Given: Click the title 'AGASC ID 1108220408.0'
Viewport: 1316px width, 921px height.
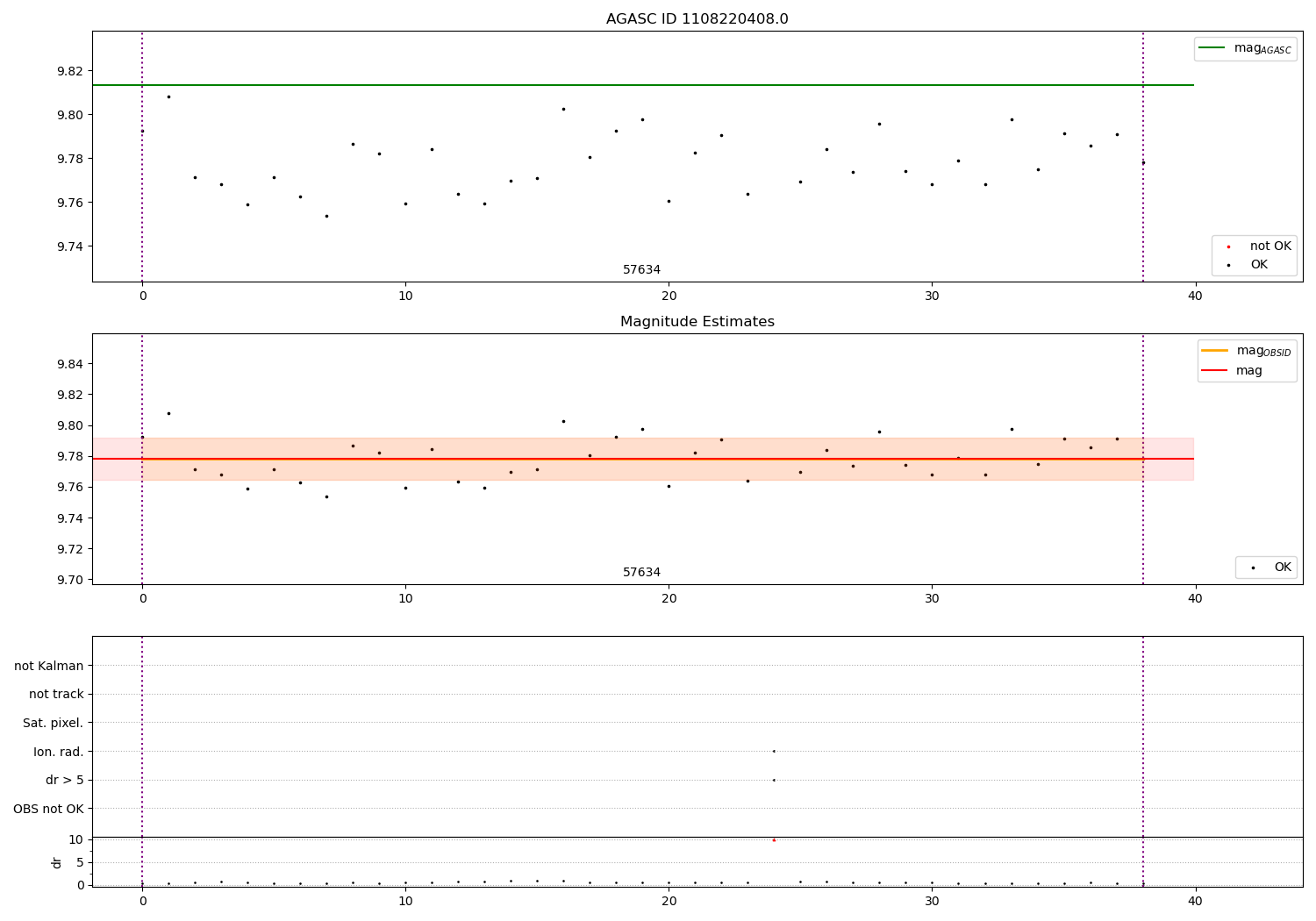Looking at the screenshot, I should (697, 19).
